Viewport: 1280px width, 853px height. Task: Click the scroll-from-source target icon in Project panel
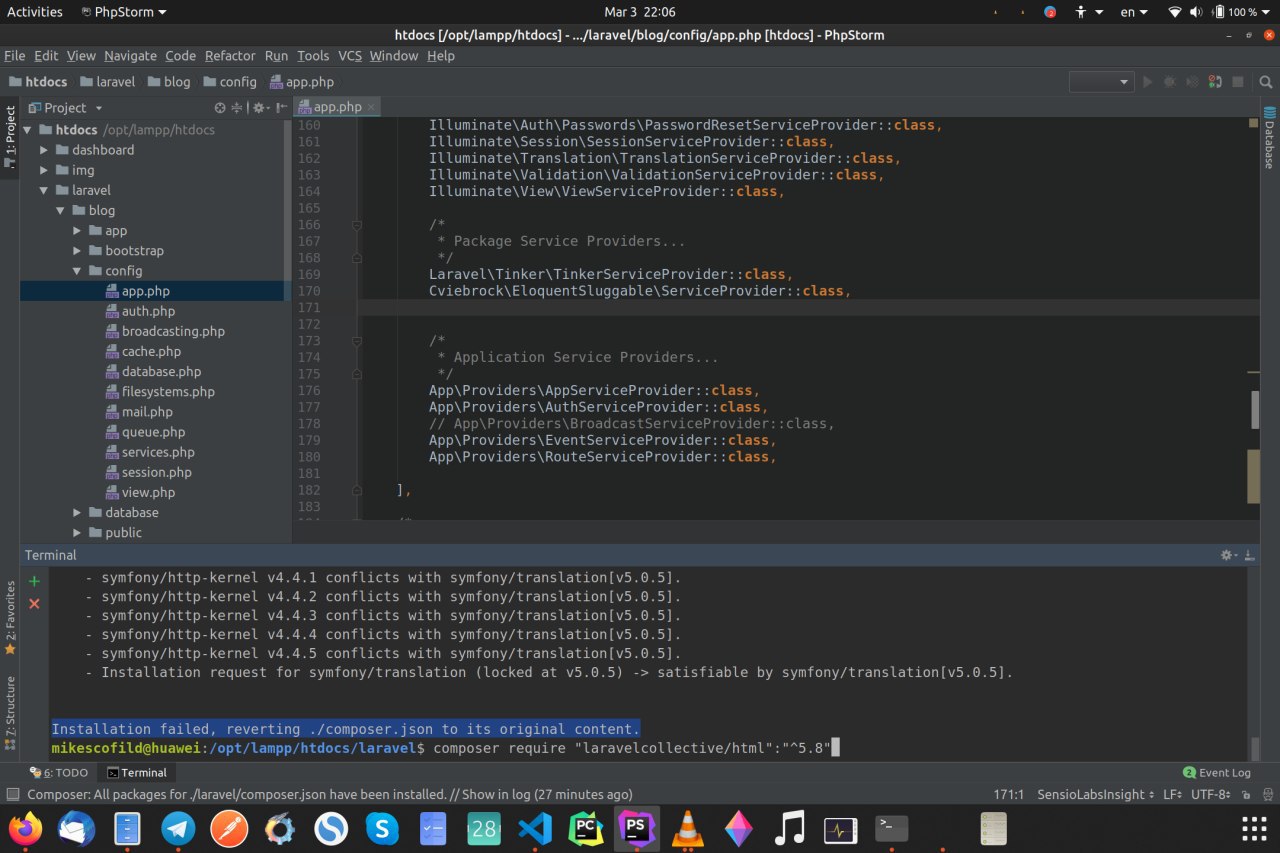click(220, 108)
